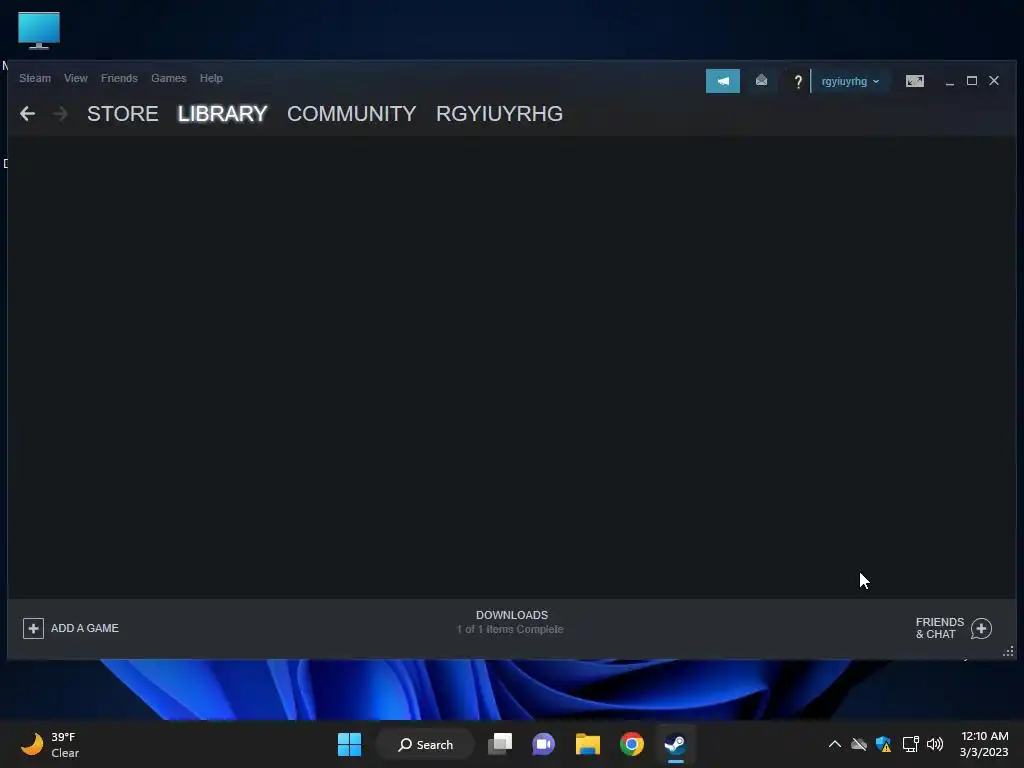The height and width of the screenshot is (768, 1024).
Task: Switch to the STORE tab
Action: [123, 114]
